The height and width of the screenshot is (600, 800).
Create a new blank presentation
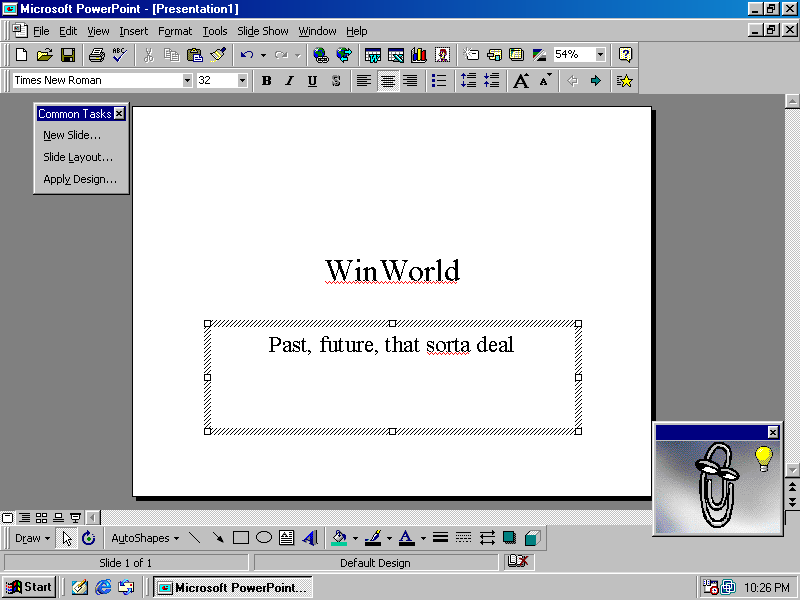[21, 55]
